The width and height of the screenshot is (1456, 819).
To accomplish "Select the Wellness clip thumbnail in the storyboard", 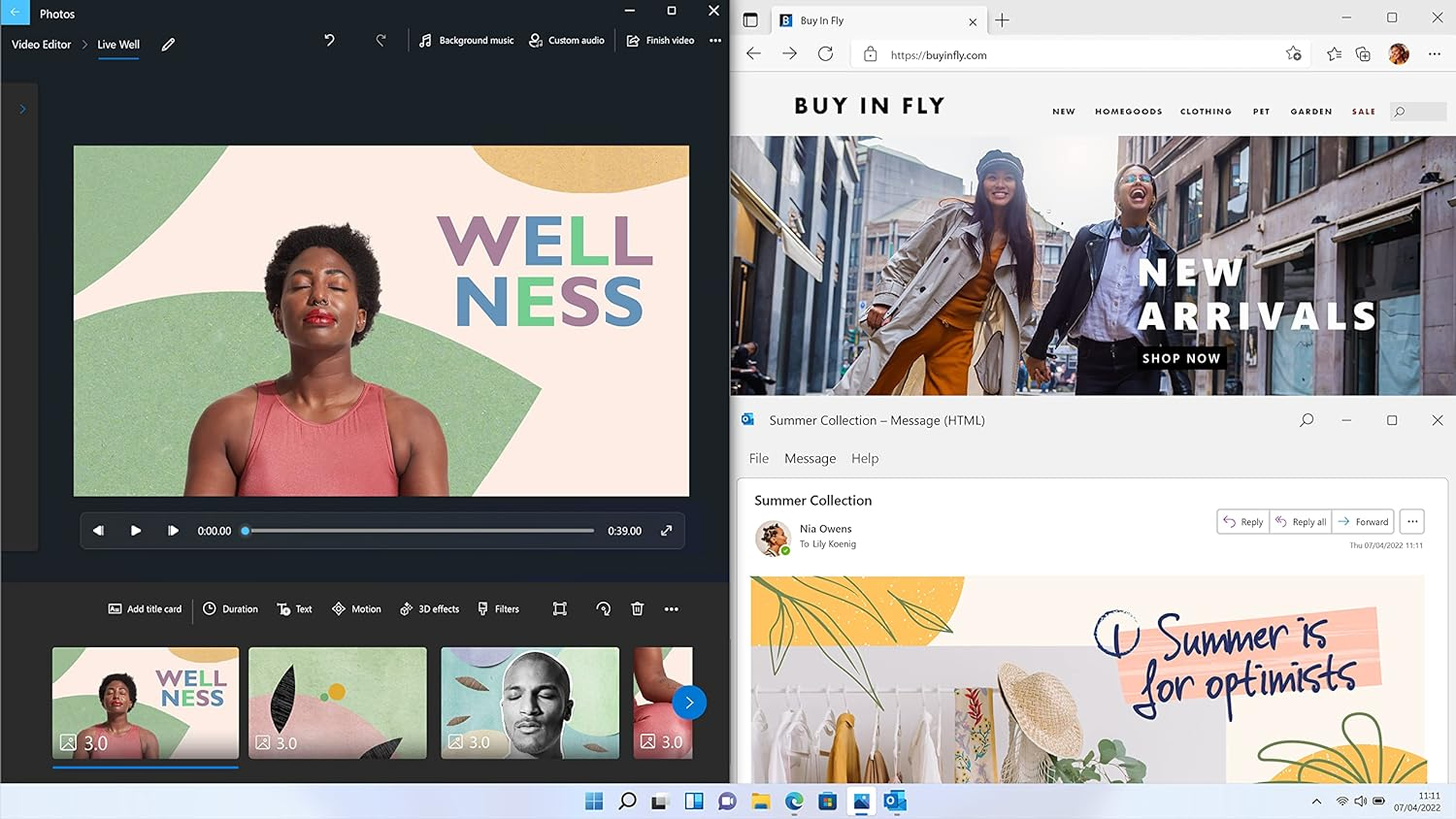I will [145, 703].
